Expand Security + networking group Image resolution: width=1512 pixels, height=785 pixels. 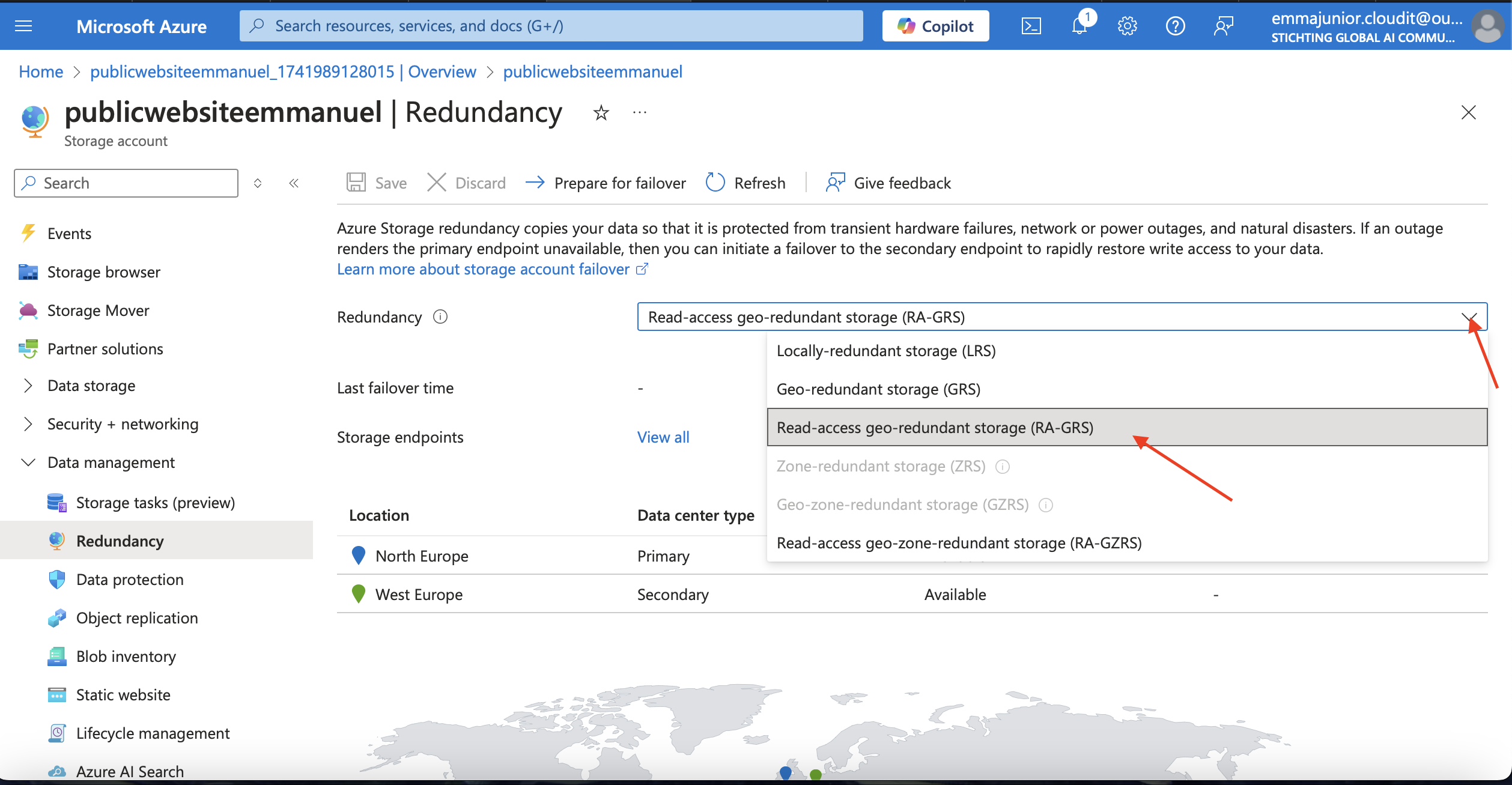coord(123,424)
